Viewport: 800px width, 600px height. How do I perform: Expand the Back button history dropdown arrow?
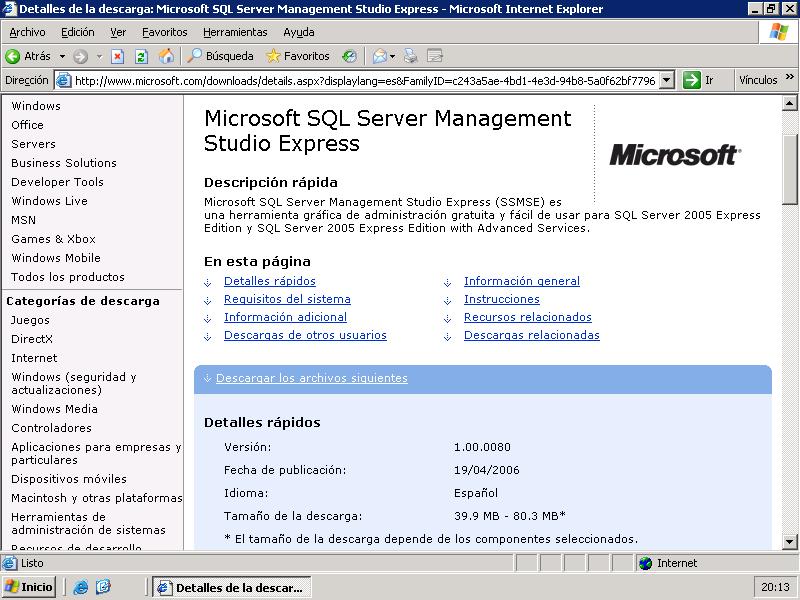[x=62, y=56]
